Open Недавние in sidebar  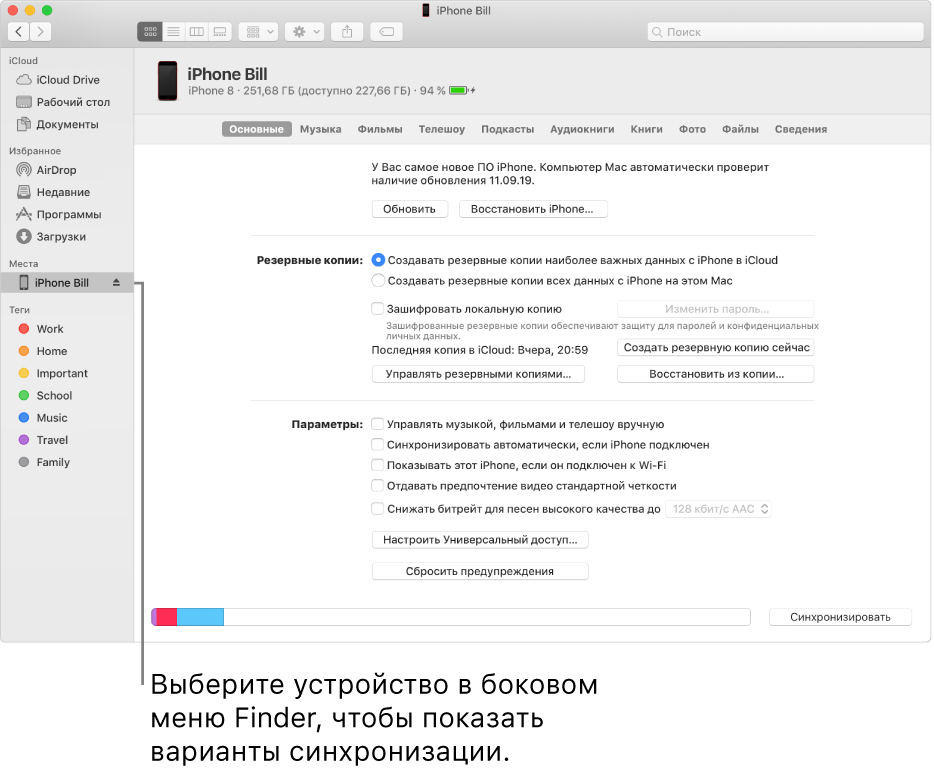tap(67, 192)
